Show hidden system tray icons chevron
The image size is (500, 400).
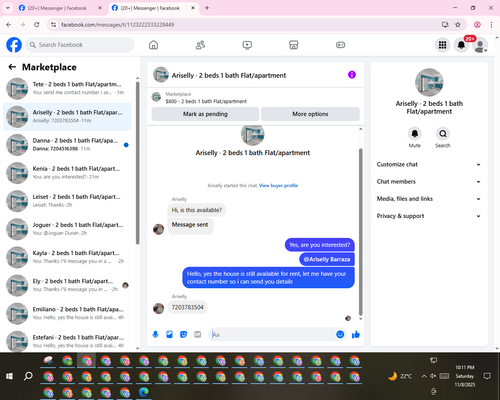424,376
